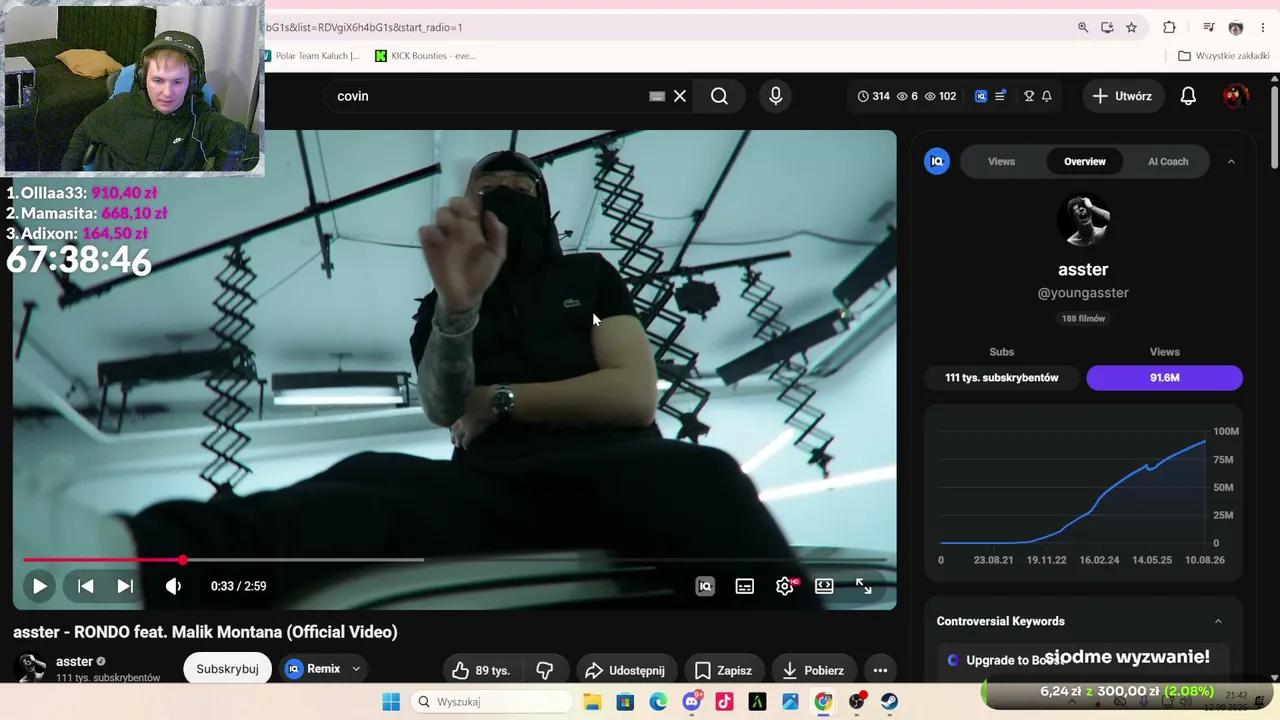Start voice search with microphone
The height and width of the screenshot is (720, 1280).
(775, 96)
